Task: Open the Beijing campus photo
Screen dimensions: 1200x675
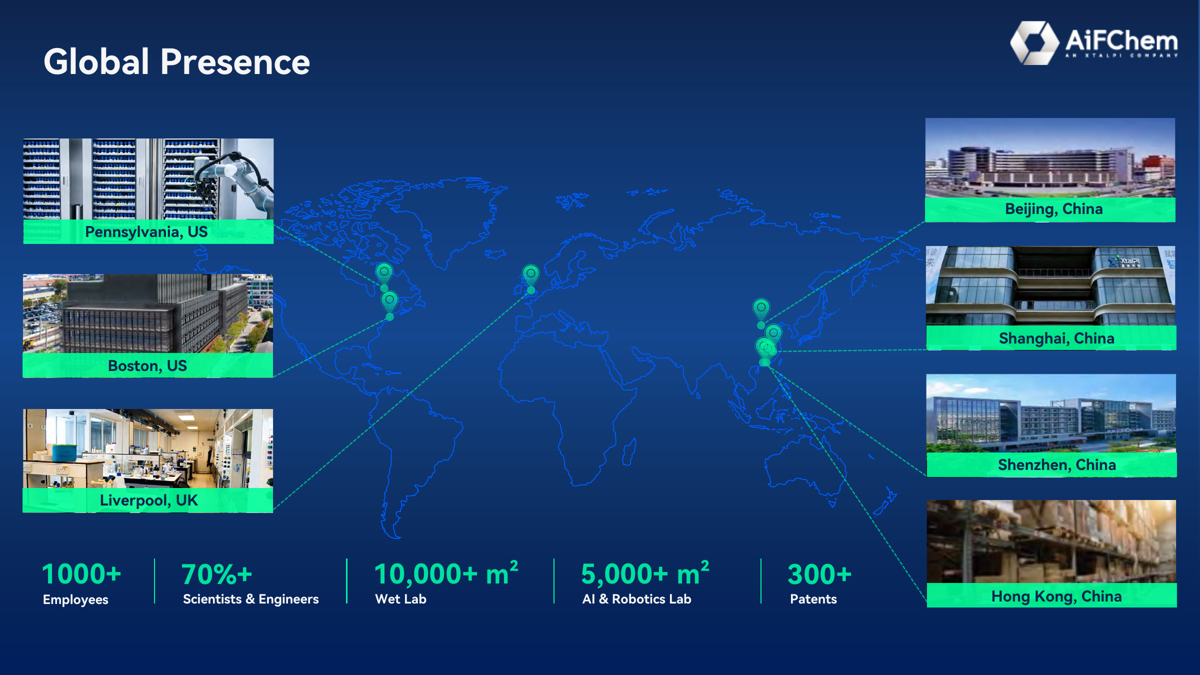Action: coord(1050,157)
